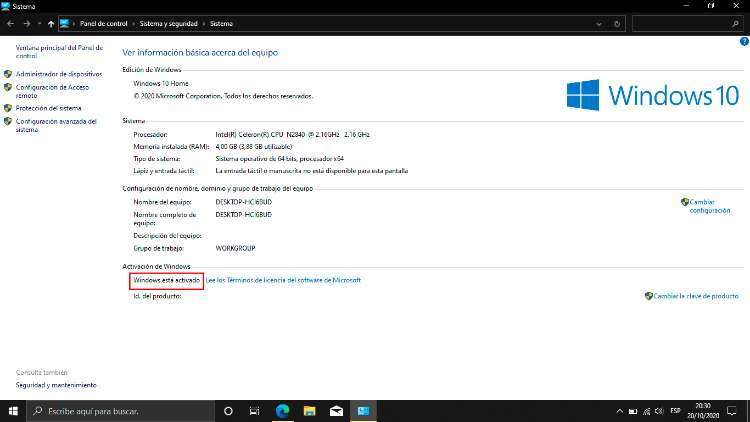Select the processor value Intel Celeron N2840
The image size is (750, 422).
292,134
